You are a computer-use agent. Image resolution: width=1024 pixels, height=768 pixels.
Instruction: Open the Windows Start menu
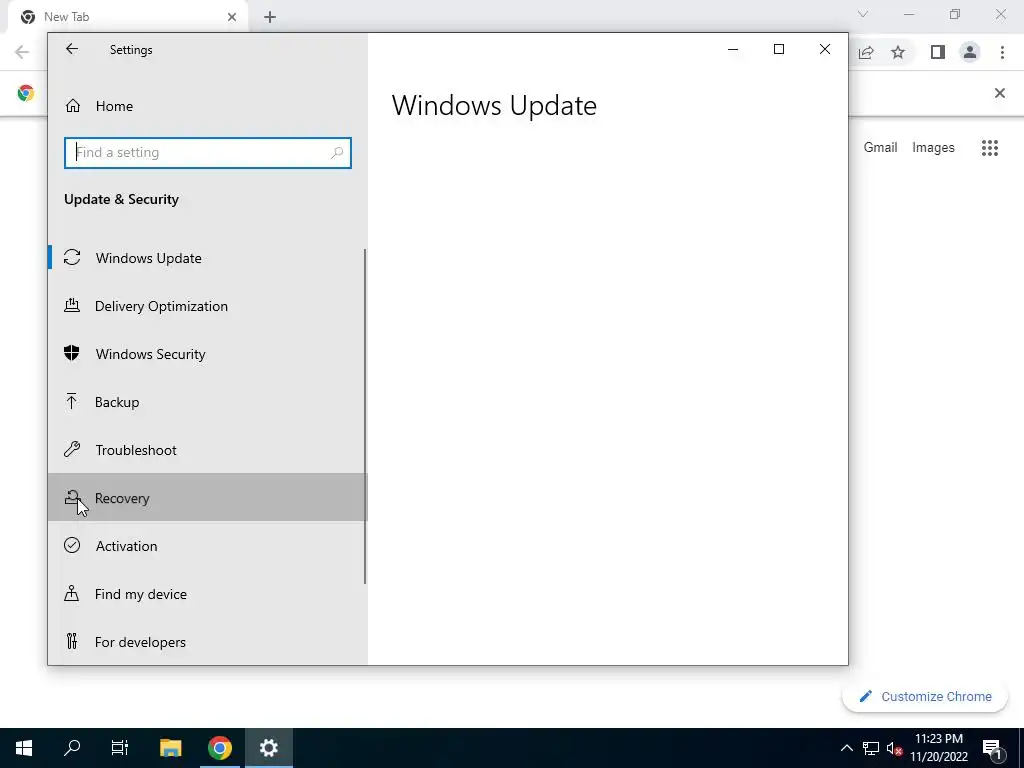pyautogui.click(x=24, y=748)
